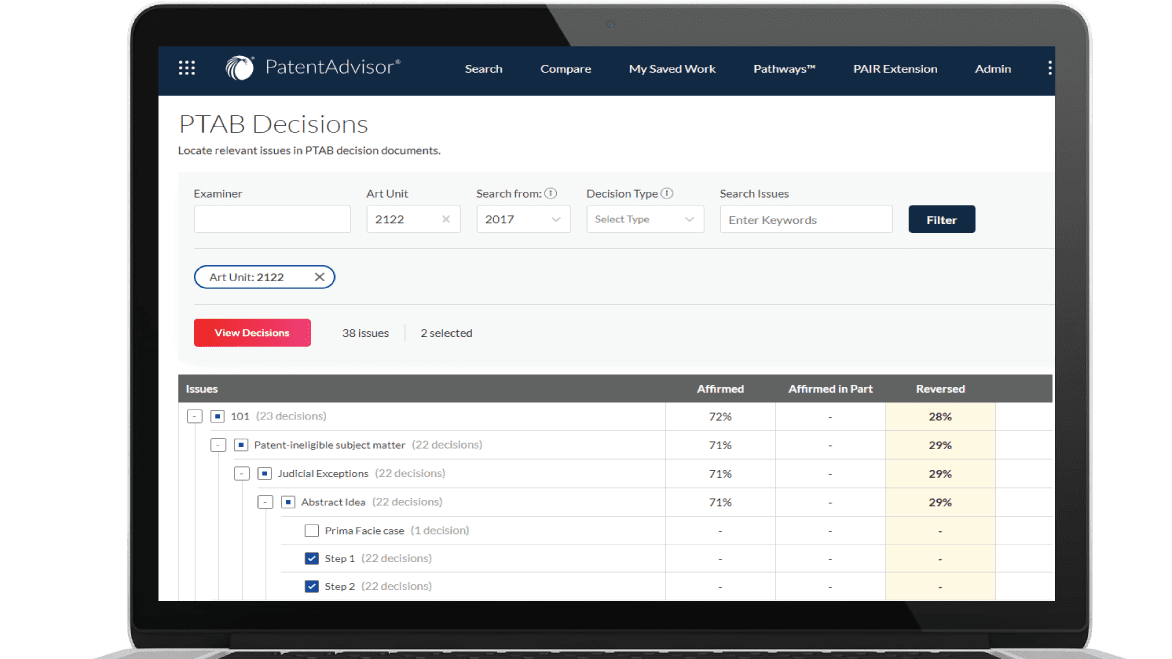Check the Prima Facie case checkbox
The image size is (1172, 659).
[312, 530]
